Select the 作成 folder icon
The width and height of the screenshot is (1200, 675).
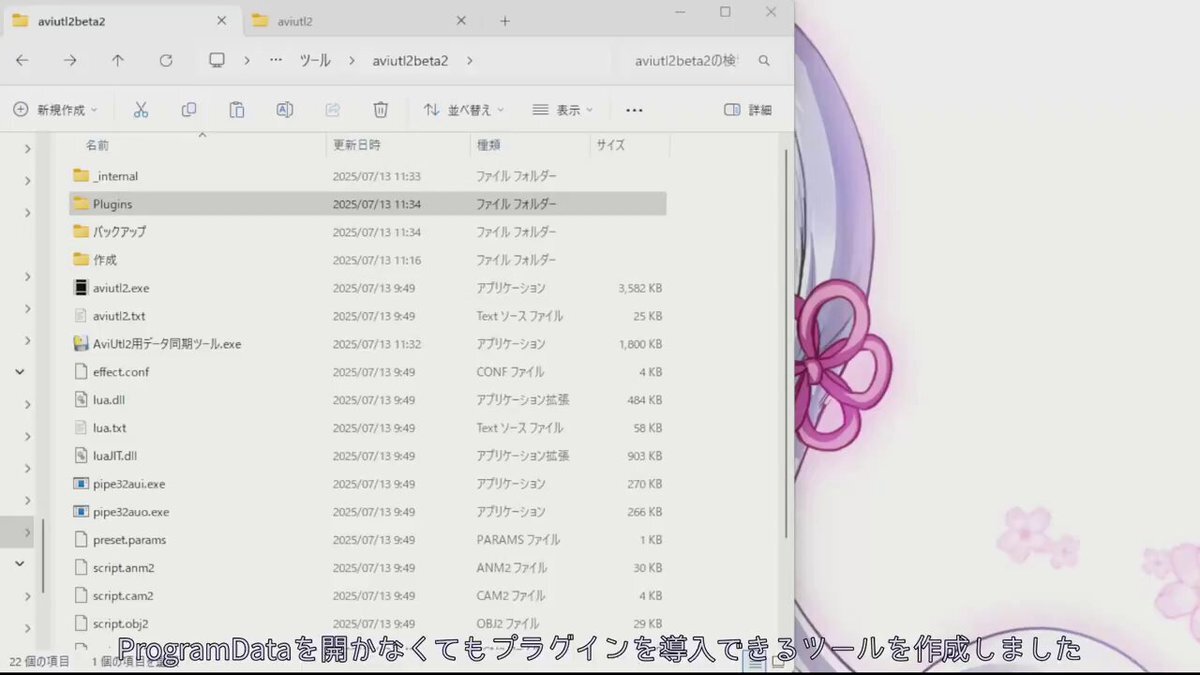(82, 260)
